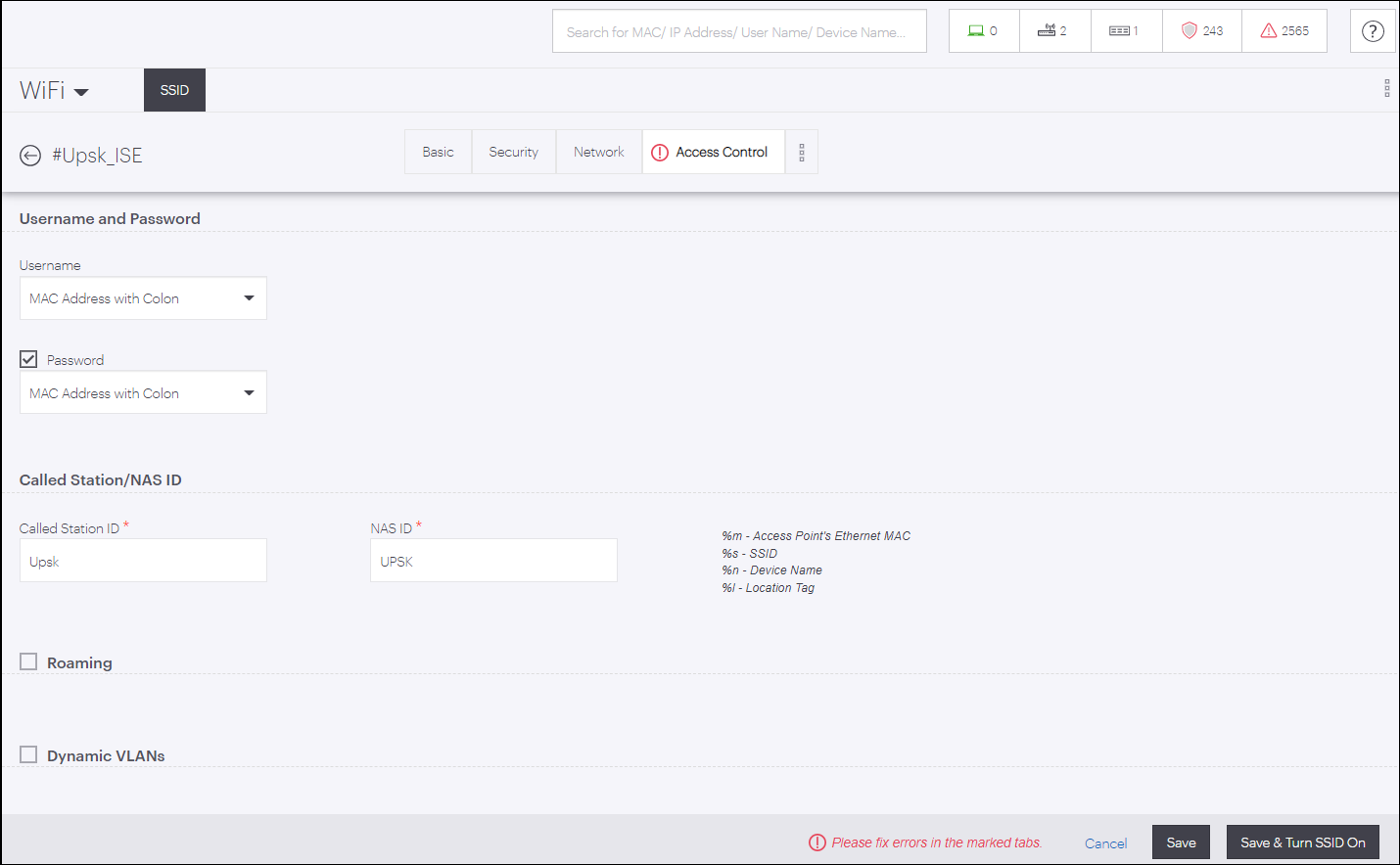Screen dimensions: 1400x865
Task: Open the more options dots beside the tabs
Action: [801, 153]
